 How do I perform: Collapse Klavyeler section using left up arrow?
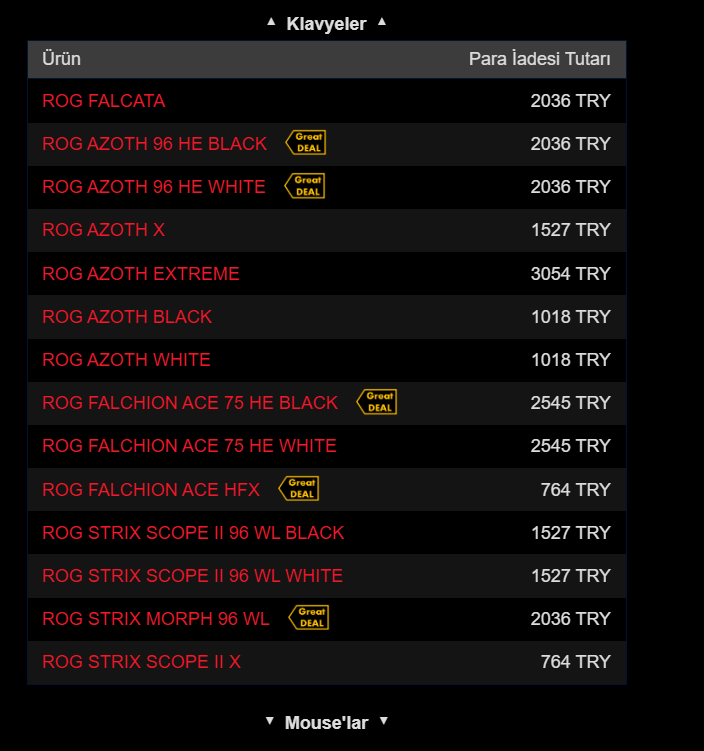point(271,22)
